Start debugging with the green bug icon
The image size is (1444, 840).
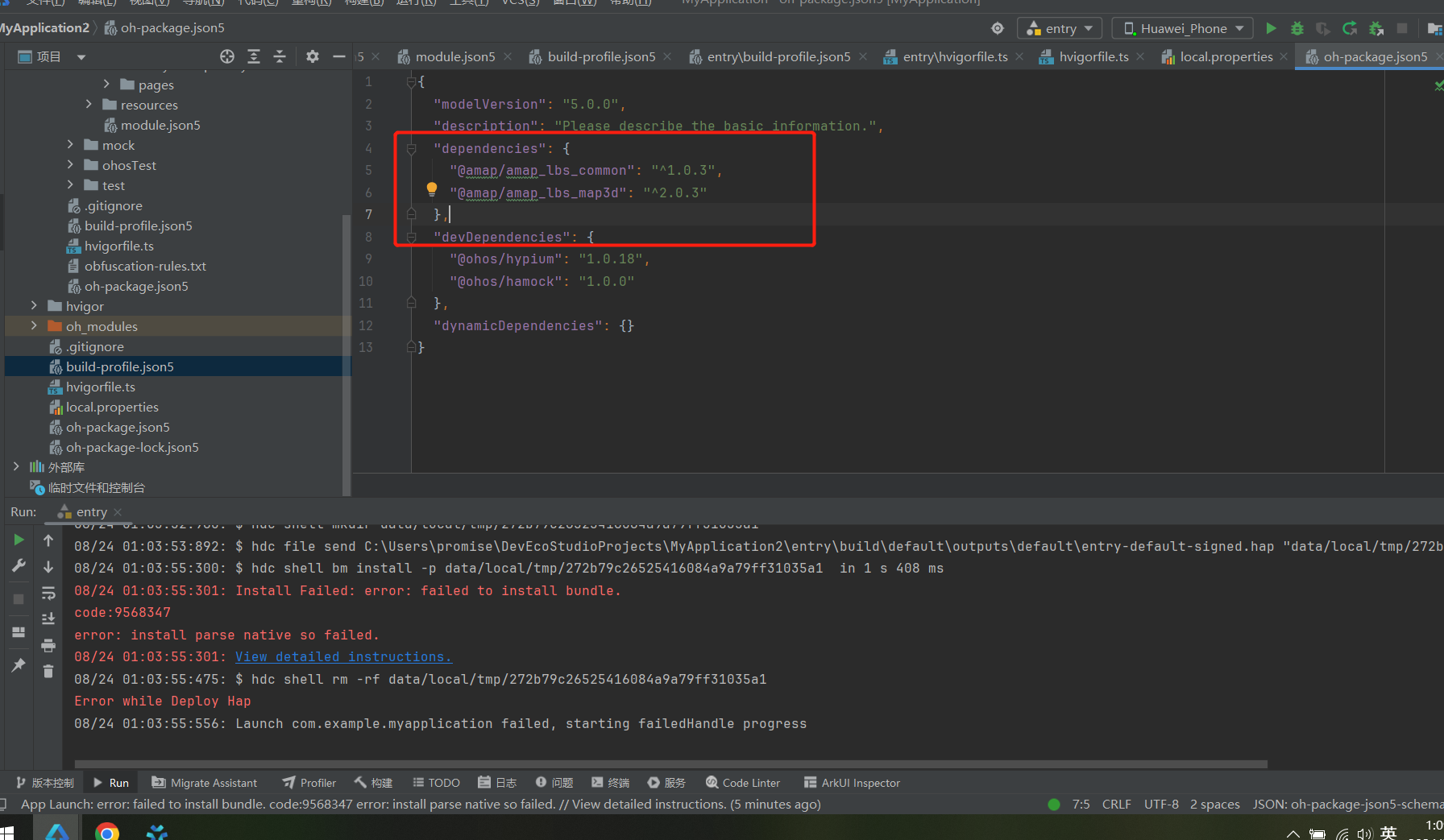pyautogui.click(x=1297, y=28)
